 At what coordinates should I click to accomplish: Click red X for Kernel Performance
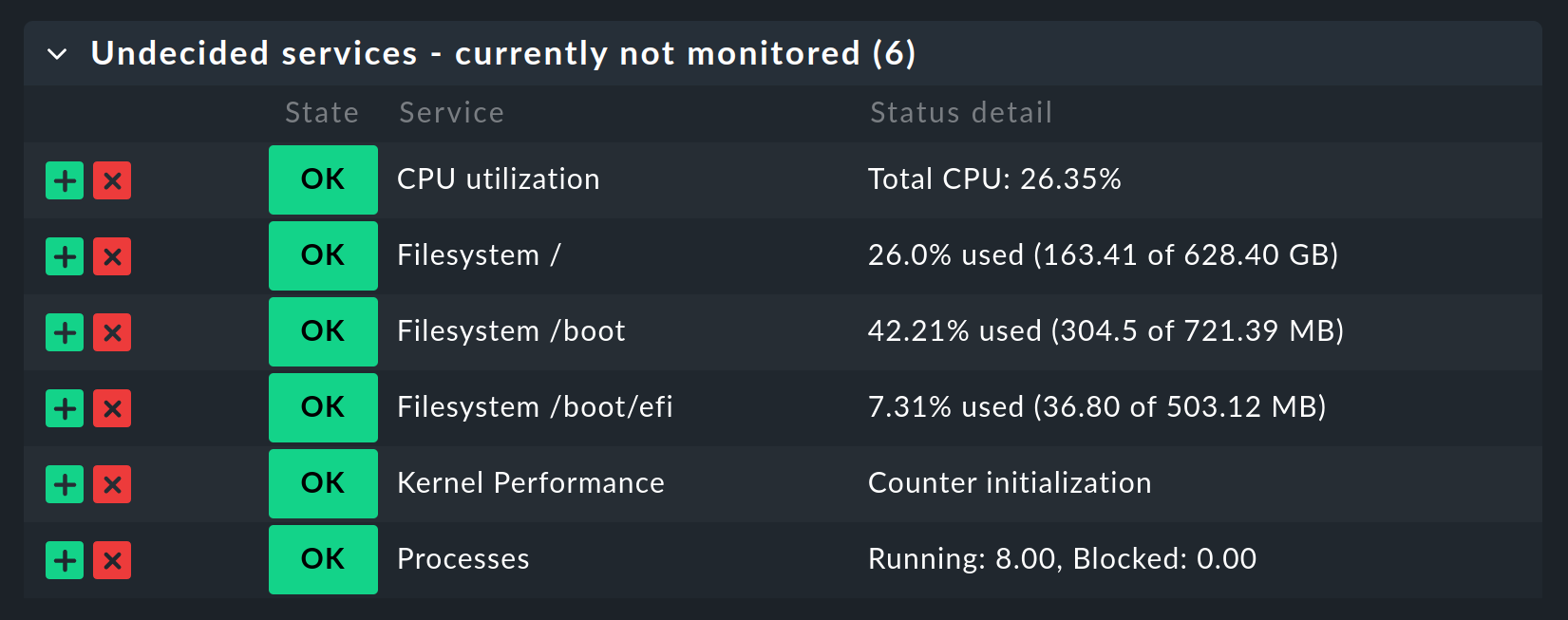(112, 484)
